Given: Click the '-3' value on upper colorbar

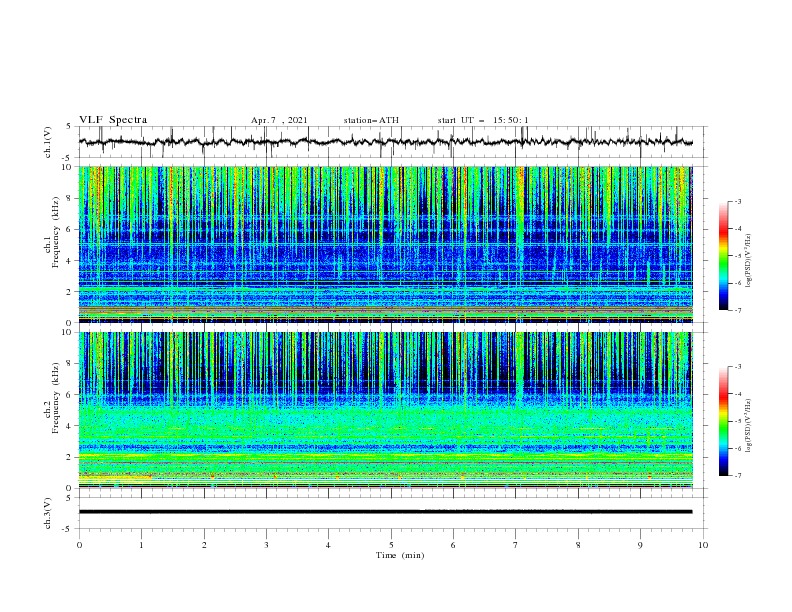Looking at the screenshot, I should pyautogui.click(x=738, y=201).
